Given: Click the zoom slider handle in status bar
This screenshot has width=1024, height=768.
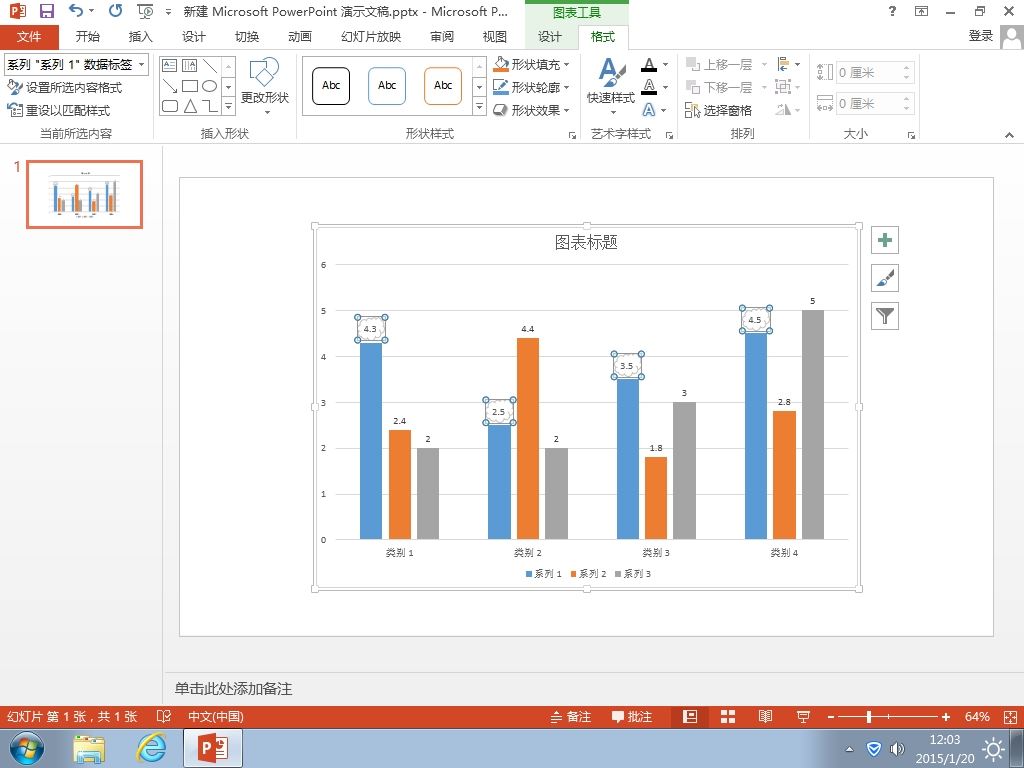Looking at the screenshot, I should coord(869,716).
